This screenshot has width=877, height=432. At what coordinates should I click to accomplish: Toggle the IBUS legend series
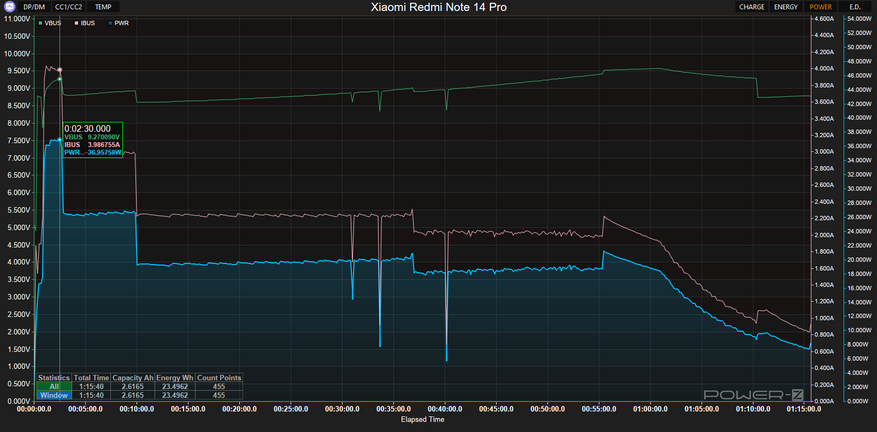pyautogui.click(x=86, y=24)
